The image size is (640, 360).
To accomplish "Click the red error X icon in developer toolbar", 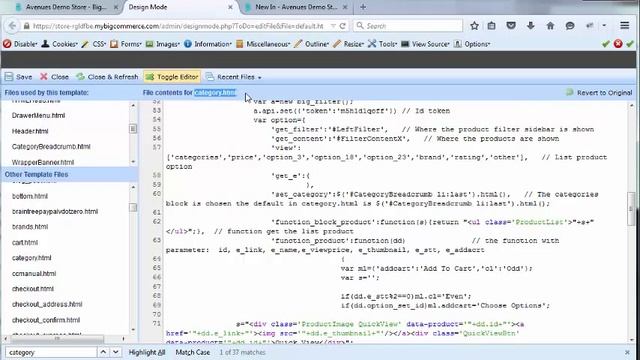I will pyautogui.click(x=618, y=44).
